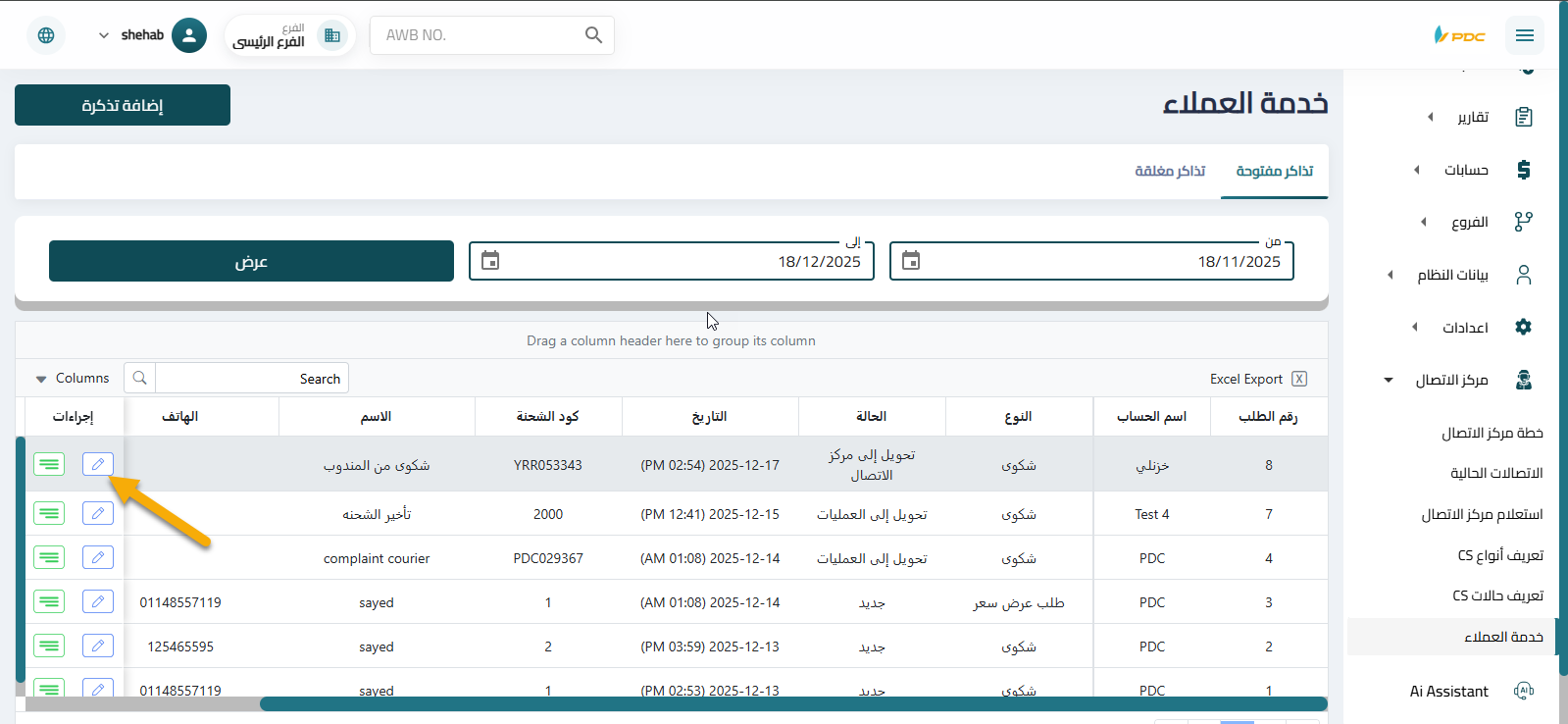Screen dimensions: 1568x724
Task: Click the اعدادات gear icon
Action: (1524, 327)
